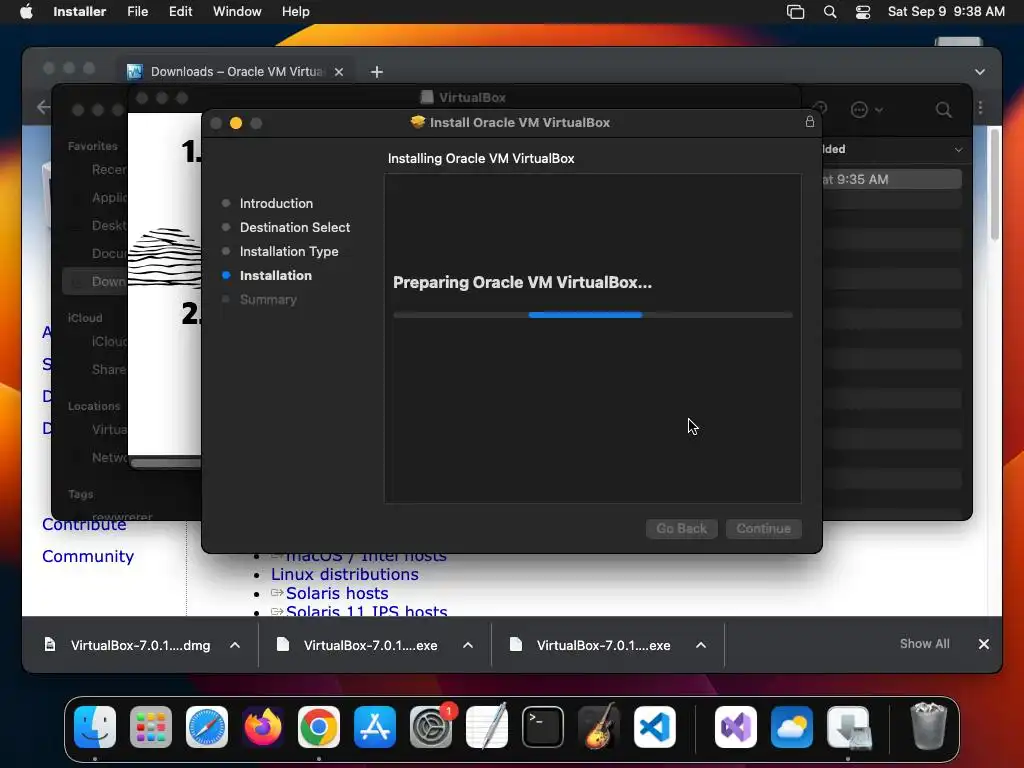Open Finder from the Dock
The height and width of the screenshot is (768, 1024).
[95, 727]
